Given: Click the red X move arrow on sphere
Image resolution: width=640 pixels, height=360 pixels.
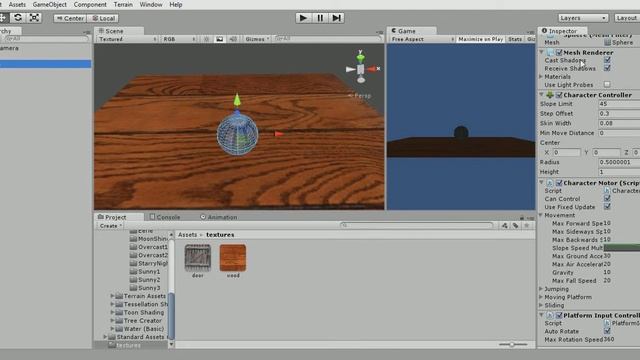Looking at the screenshot, I should [x=278, y=133].
